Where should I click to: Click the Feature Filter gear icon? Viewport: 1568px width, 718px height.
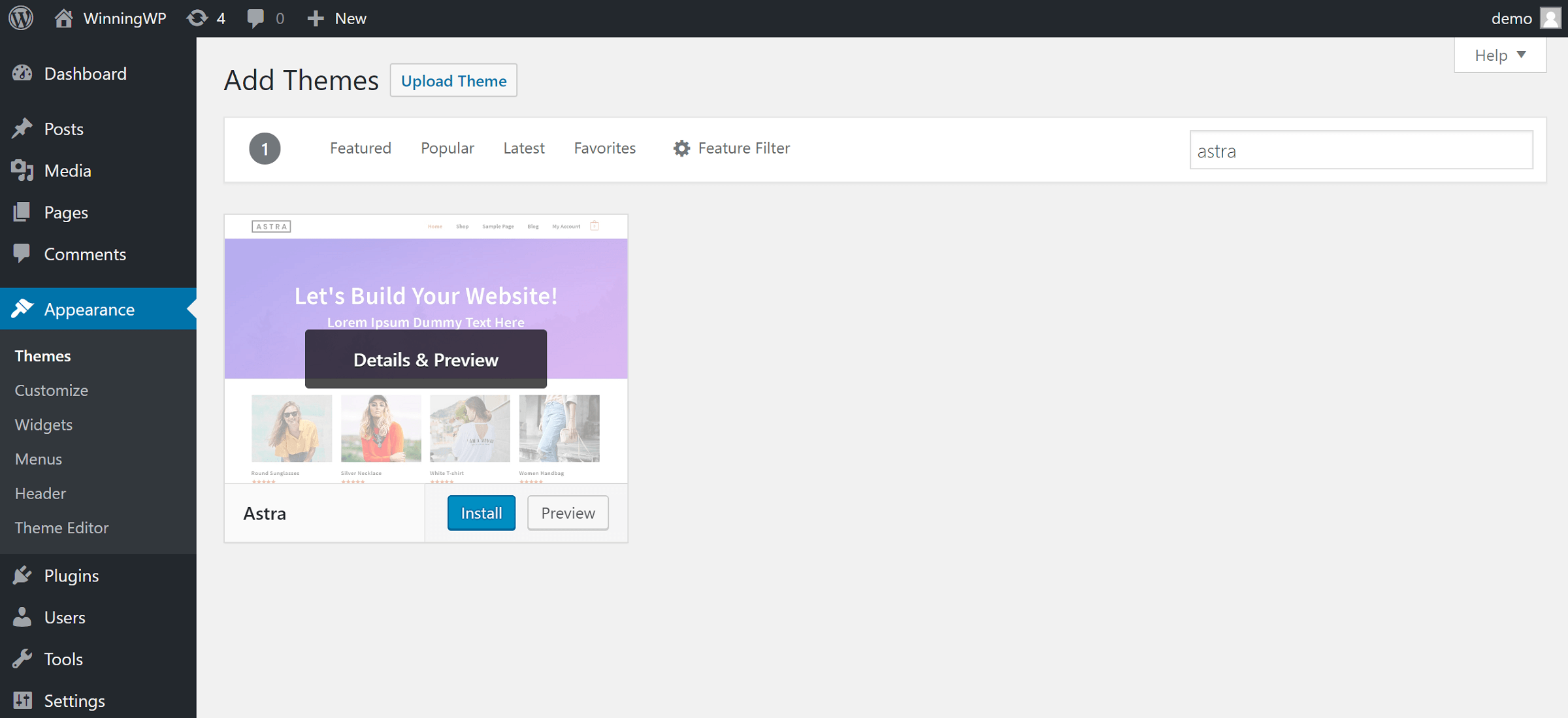(x=680, y=148)
